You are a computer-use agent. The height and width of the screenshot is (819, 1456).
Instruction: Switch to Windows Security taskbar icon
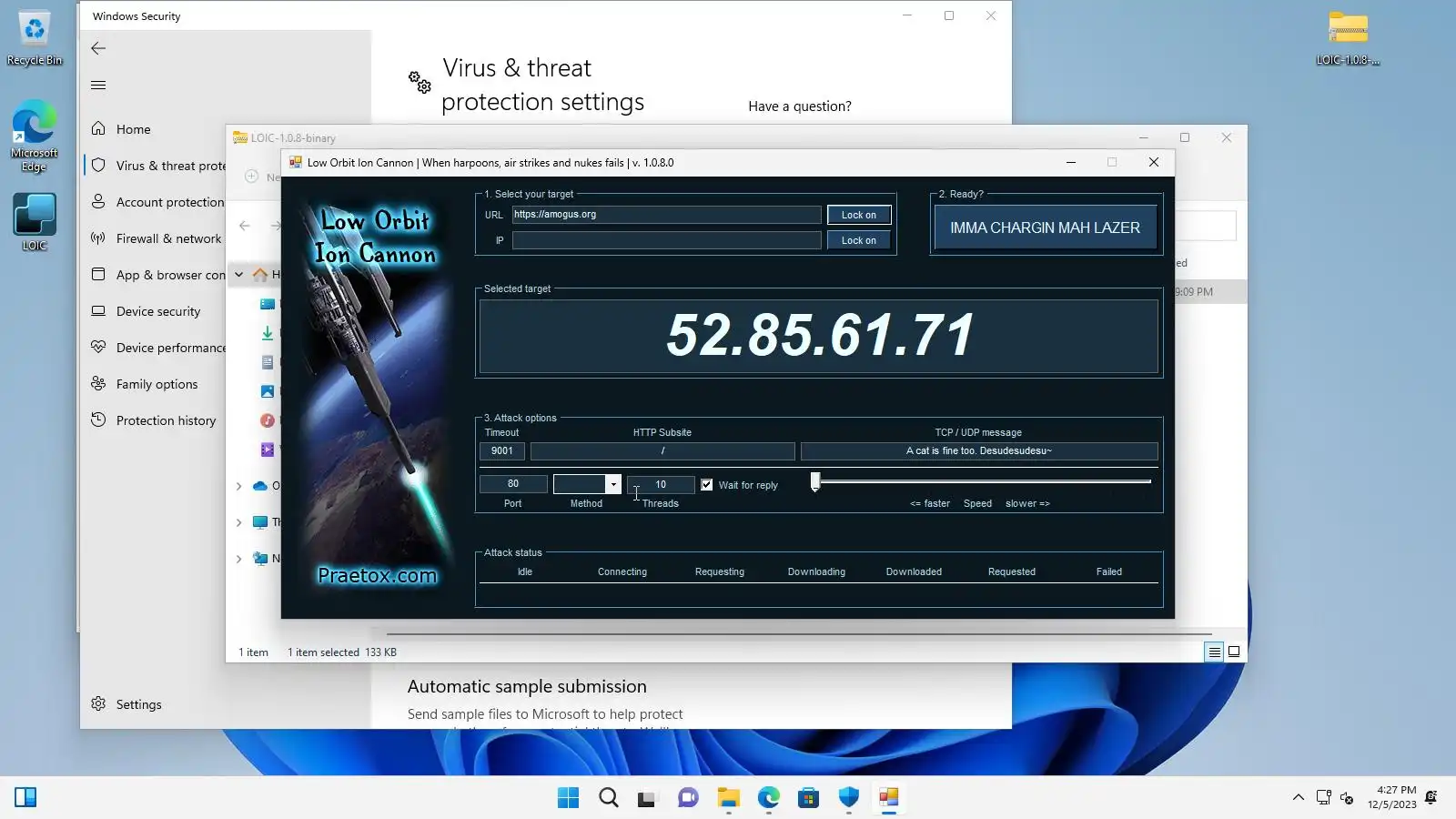point(849,798)
